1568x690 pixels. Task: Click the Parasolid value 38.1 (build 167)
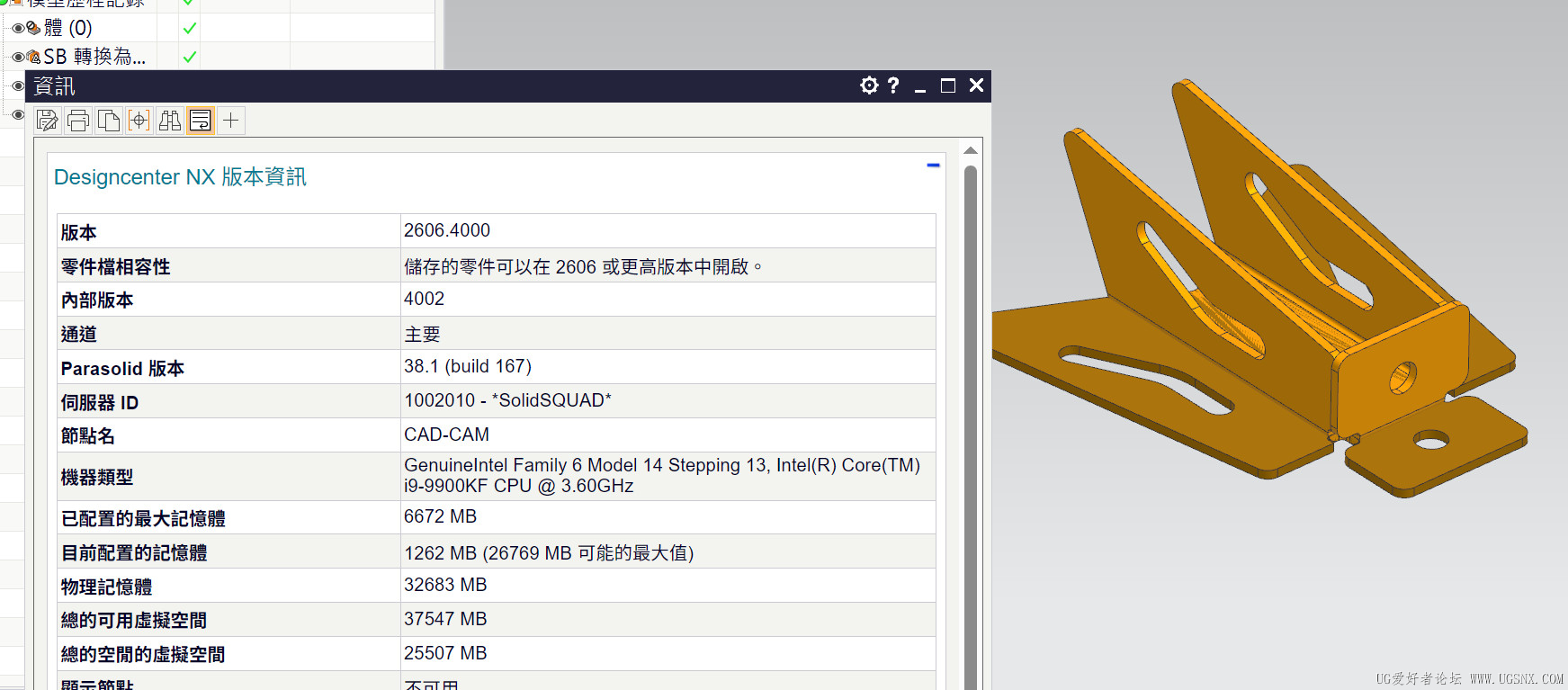pyautogui.click(x=468, y=366)
